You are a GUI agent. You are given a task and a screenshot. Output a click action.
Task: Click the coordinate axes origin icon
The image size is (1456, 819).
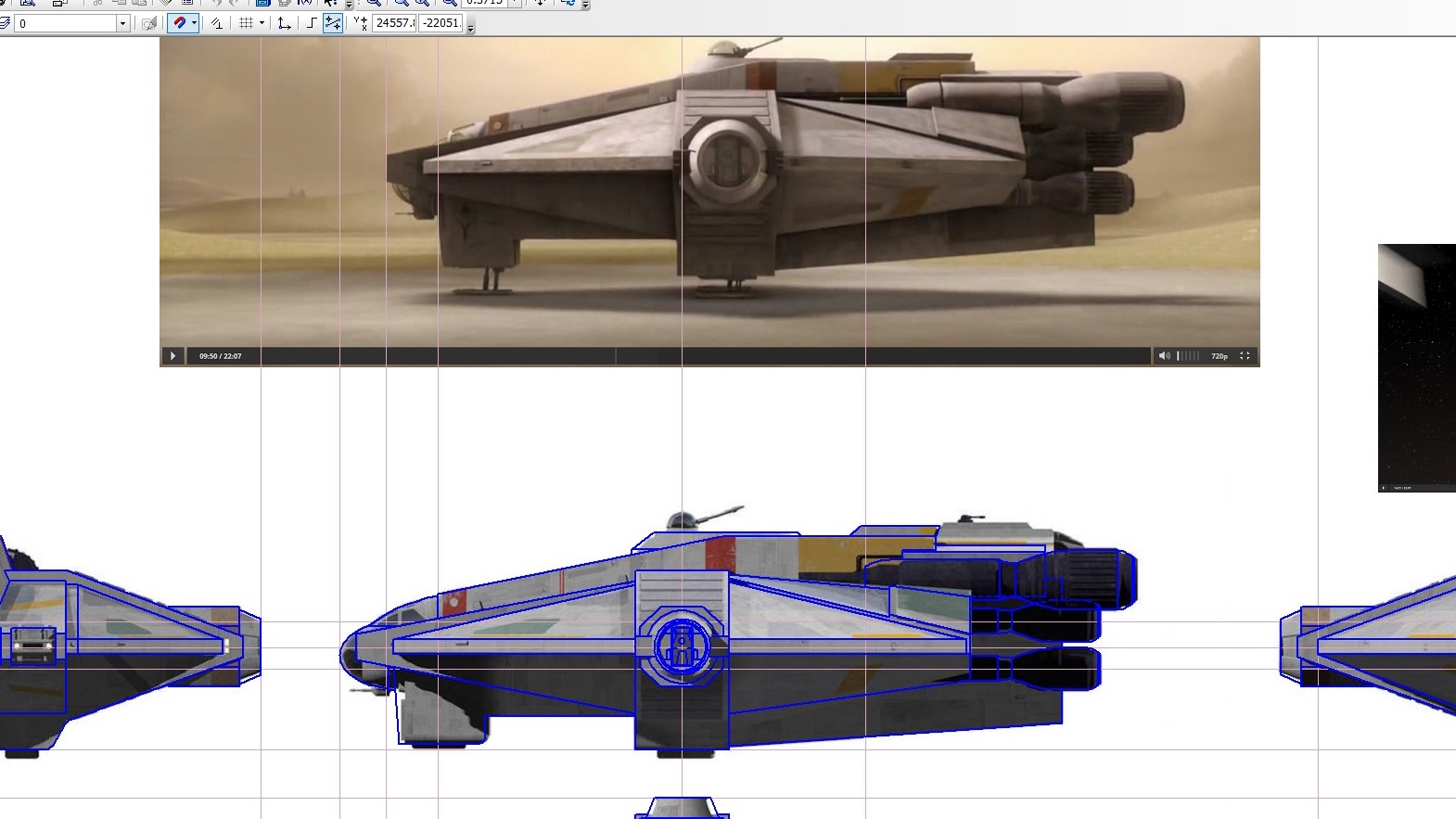coord(285,23)
